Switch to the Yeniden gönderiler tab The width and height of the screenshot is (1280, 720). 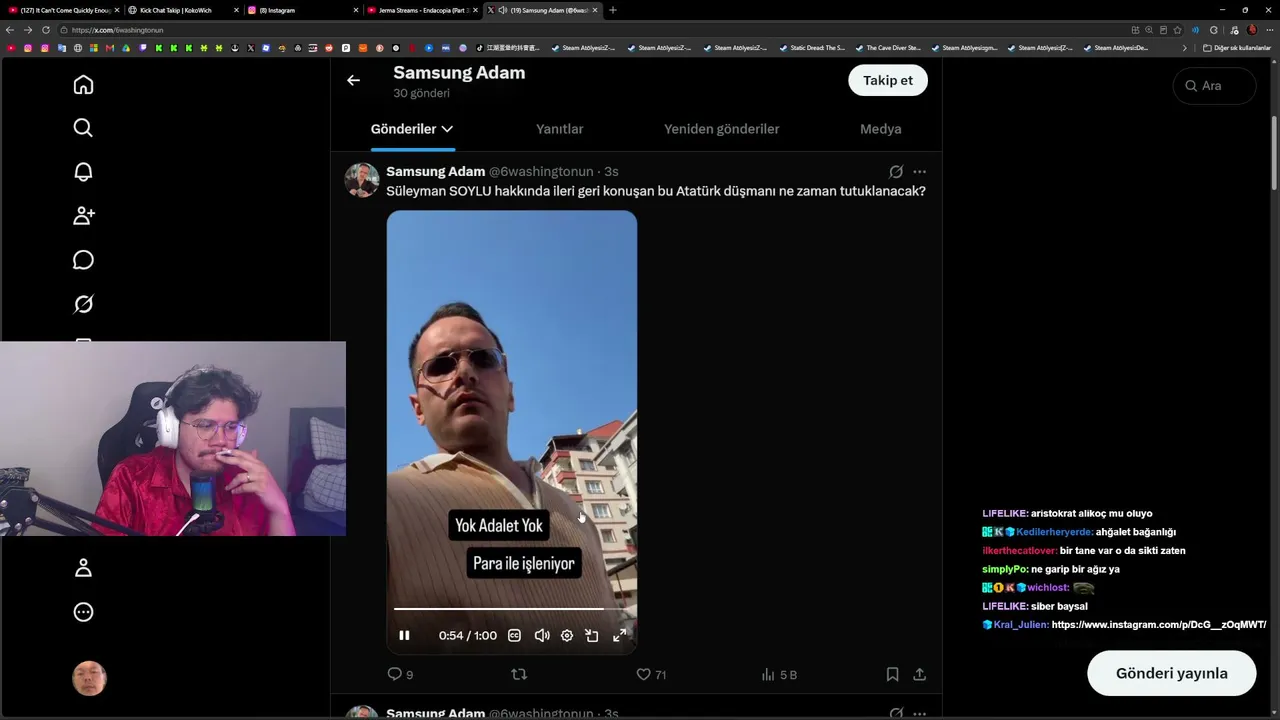click(x=721, y=129)
